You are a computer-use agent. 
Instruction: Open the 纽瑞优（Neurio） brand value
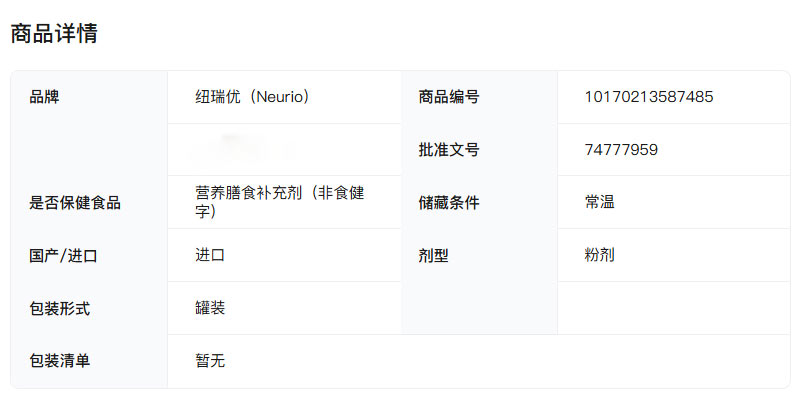click(252, 97)
